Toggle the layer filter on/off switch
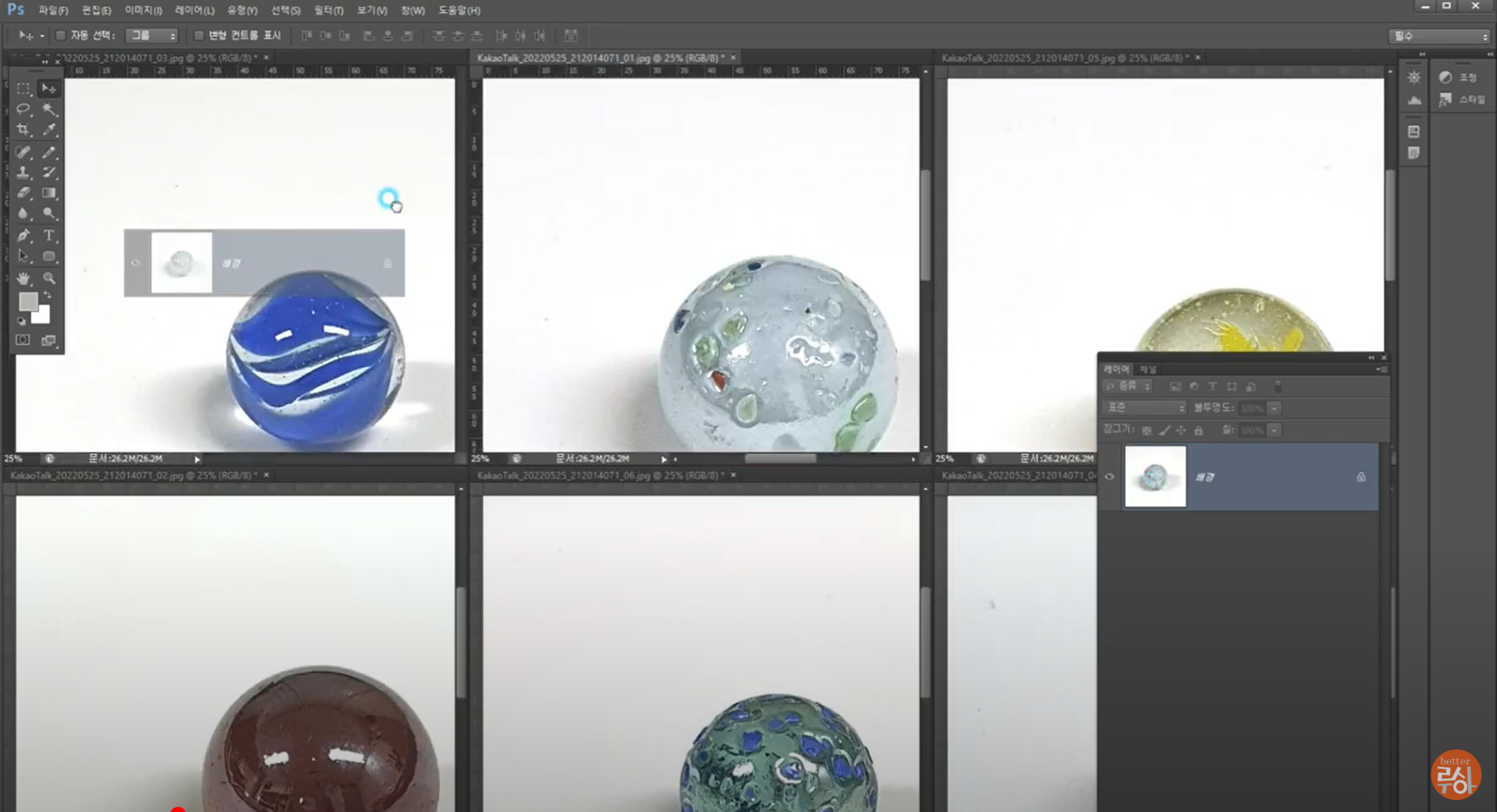Image resolution: width=1497 pixels, height=812 pixels. [1277, 386]
